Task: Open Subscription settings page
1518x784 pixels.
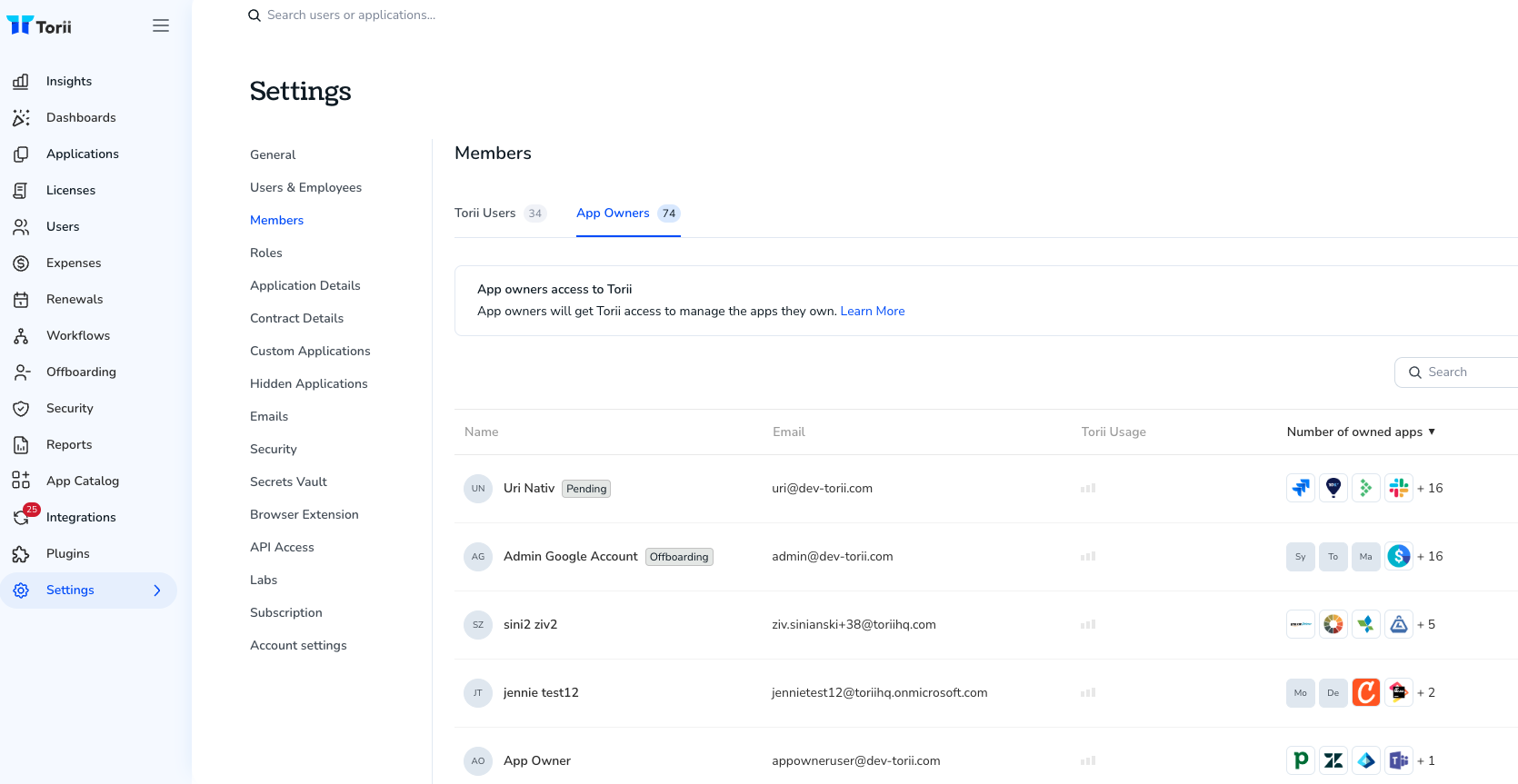Action: pos(285,613)
